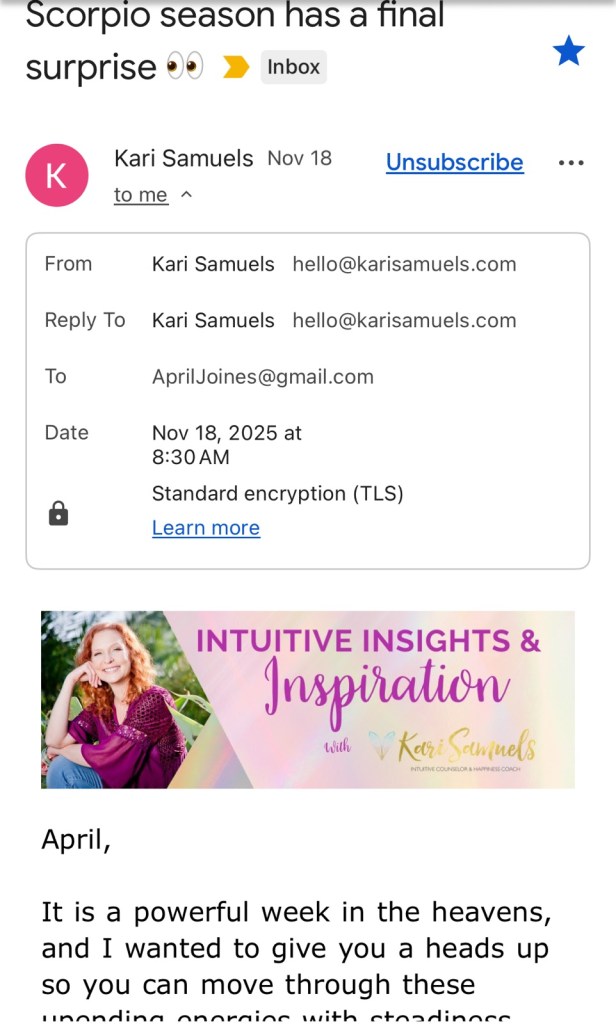Tap the Standard encryption (TLS) text
Screen dimensions: 616x1024
tap(277, 493)
